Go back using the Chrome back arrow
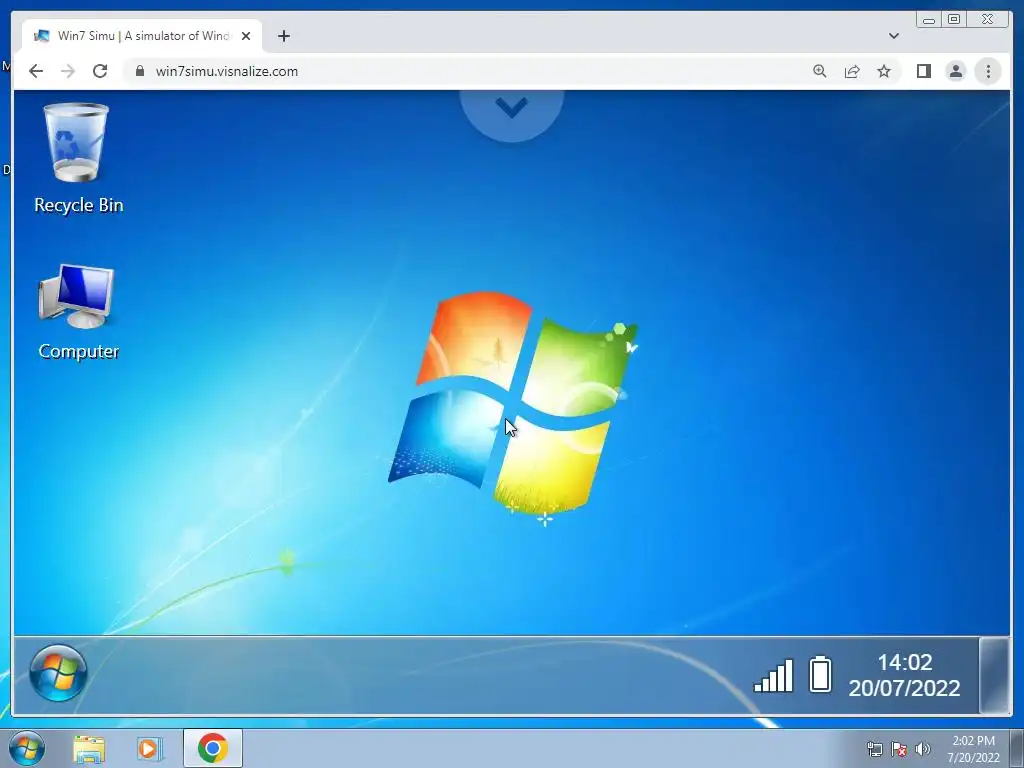Image resolution: width=1024 pixels, height=768 pixels. 36,71
